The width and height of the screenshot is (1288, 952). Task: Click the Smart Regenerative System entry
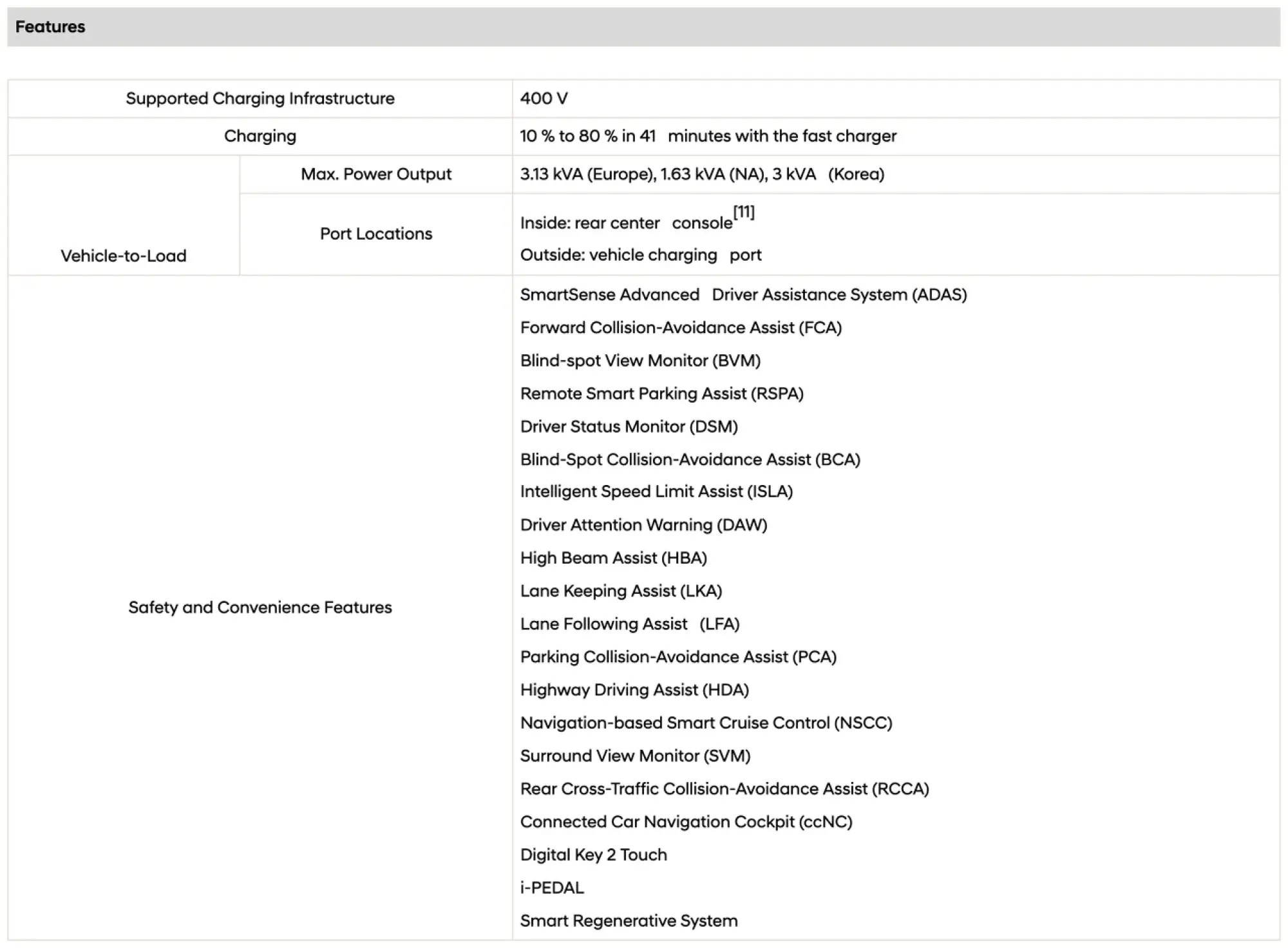[x=629, y=920]
